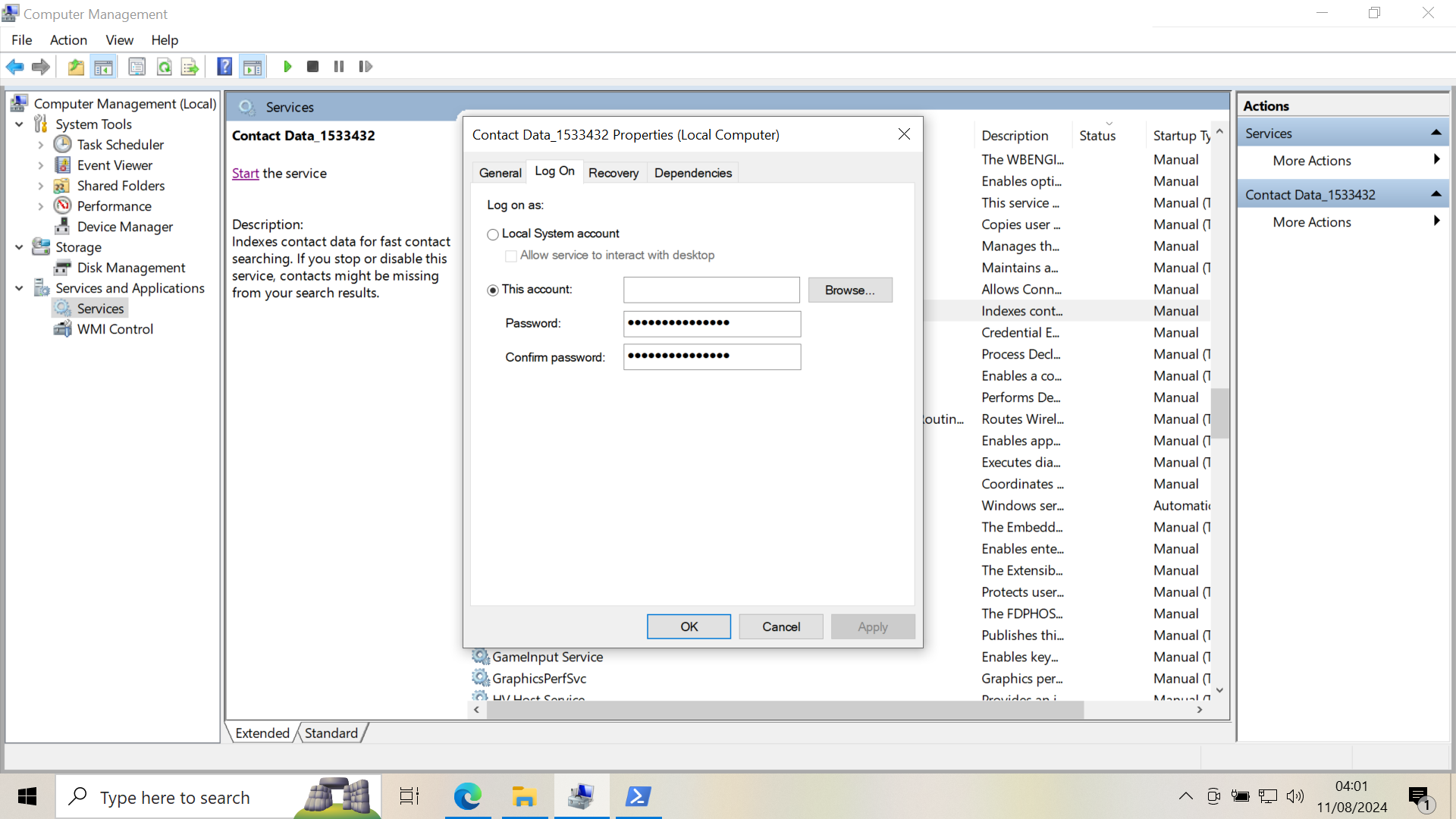Open PowerShell from the taskbar
This screenshot has width=1456, height=819.
[x=638, y=796]
